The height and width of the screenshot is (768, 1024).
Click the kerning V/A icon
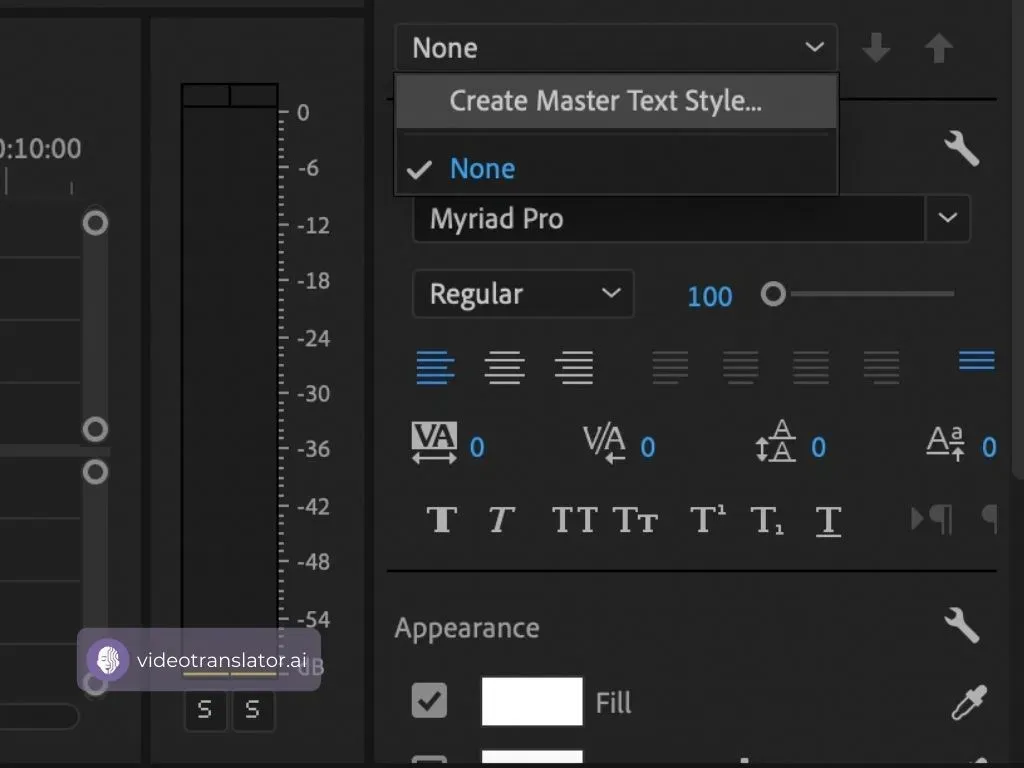(x=604, y=443)
